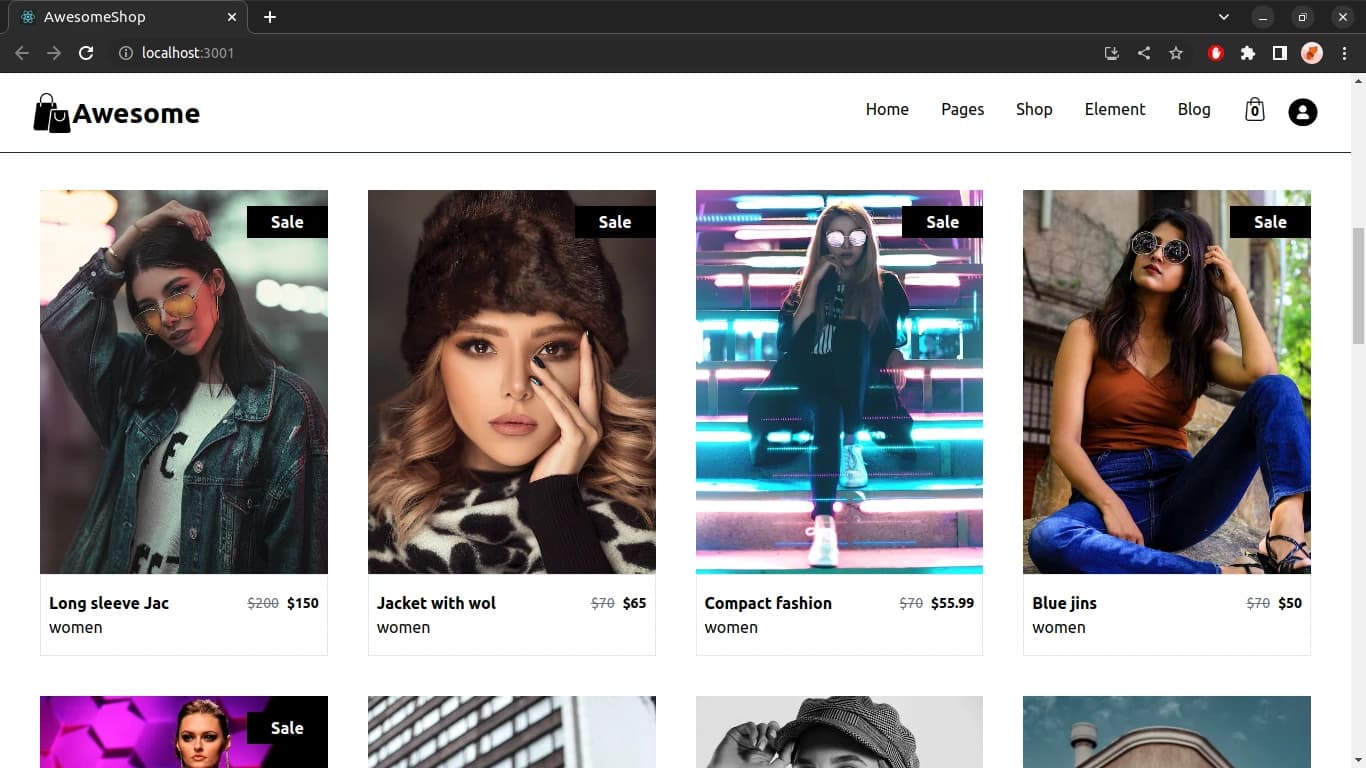Open the Chrome three-dot menu
Viewport: 1366px width, 768px height.
(x=1344, y=53)
